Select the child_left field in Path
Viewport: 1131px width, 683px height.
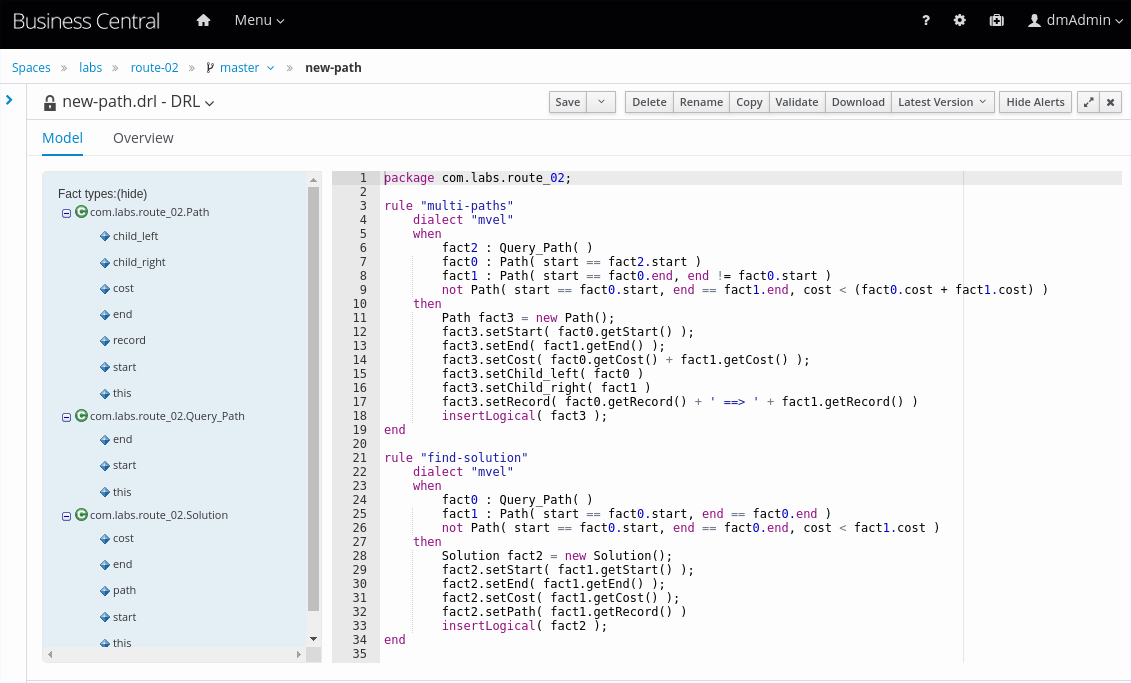coord(135,237)
